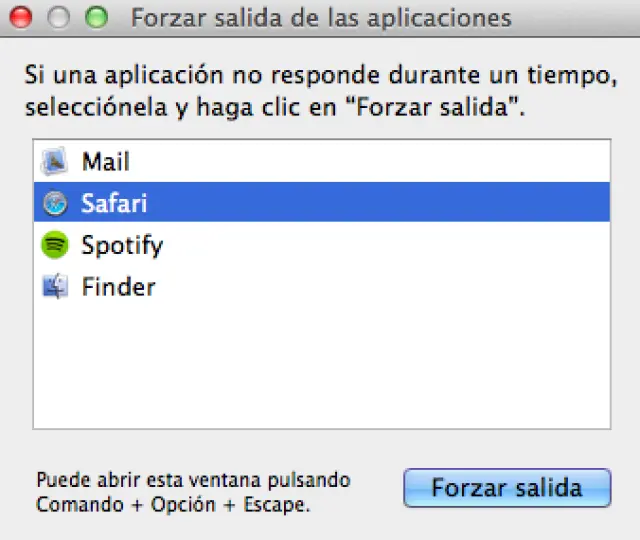This screenshot has height=540, width=640.
Task: Click empty space below Finder in list
Action: click(x=320, y=370)
